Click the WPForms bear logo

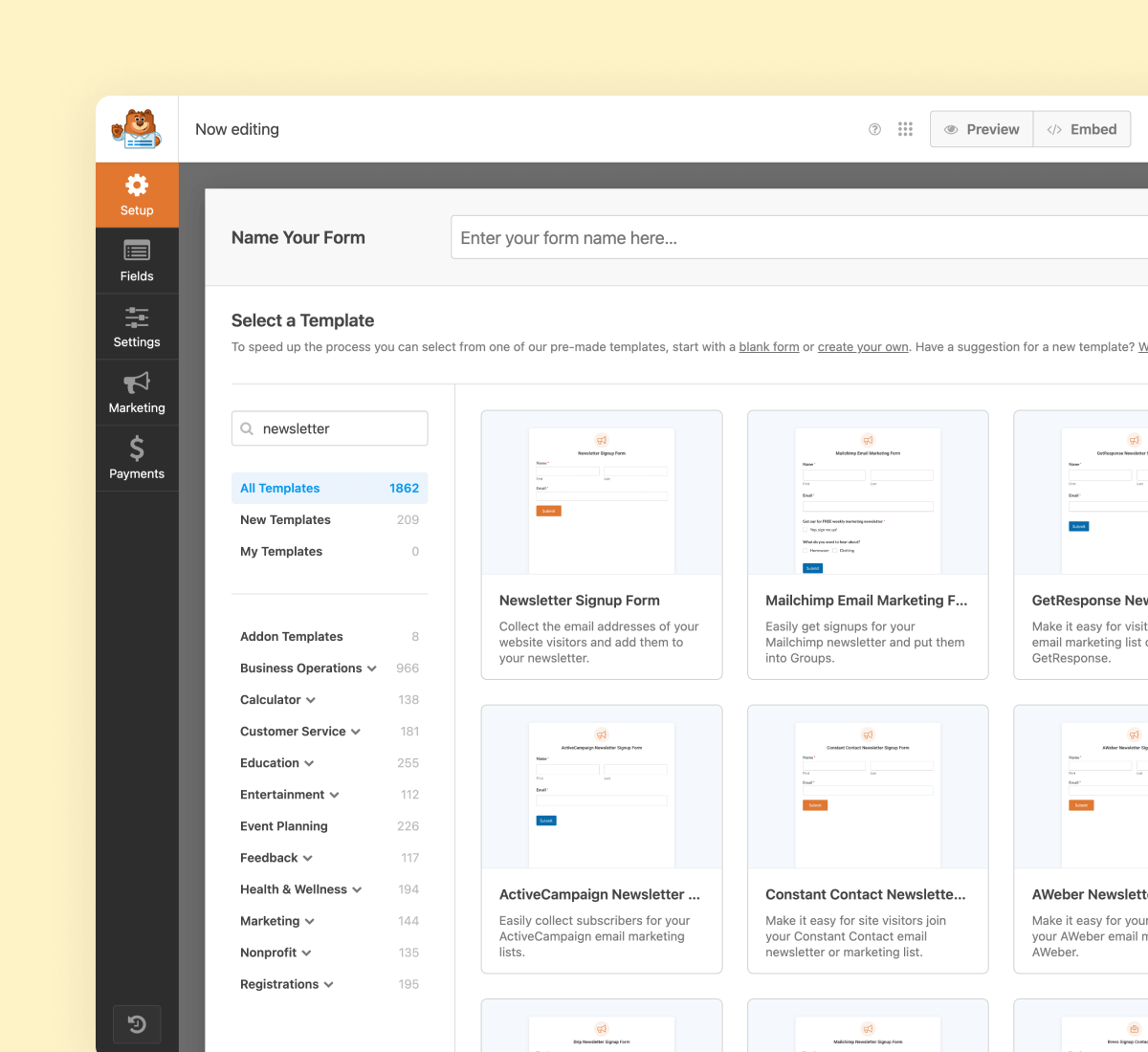click(136, 128)
